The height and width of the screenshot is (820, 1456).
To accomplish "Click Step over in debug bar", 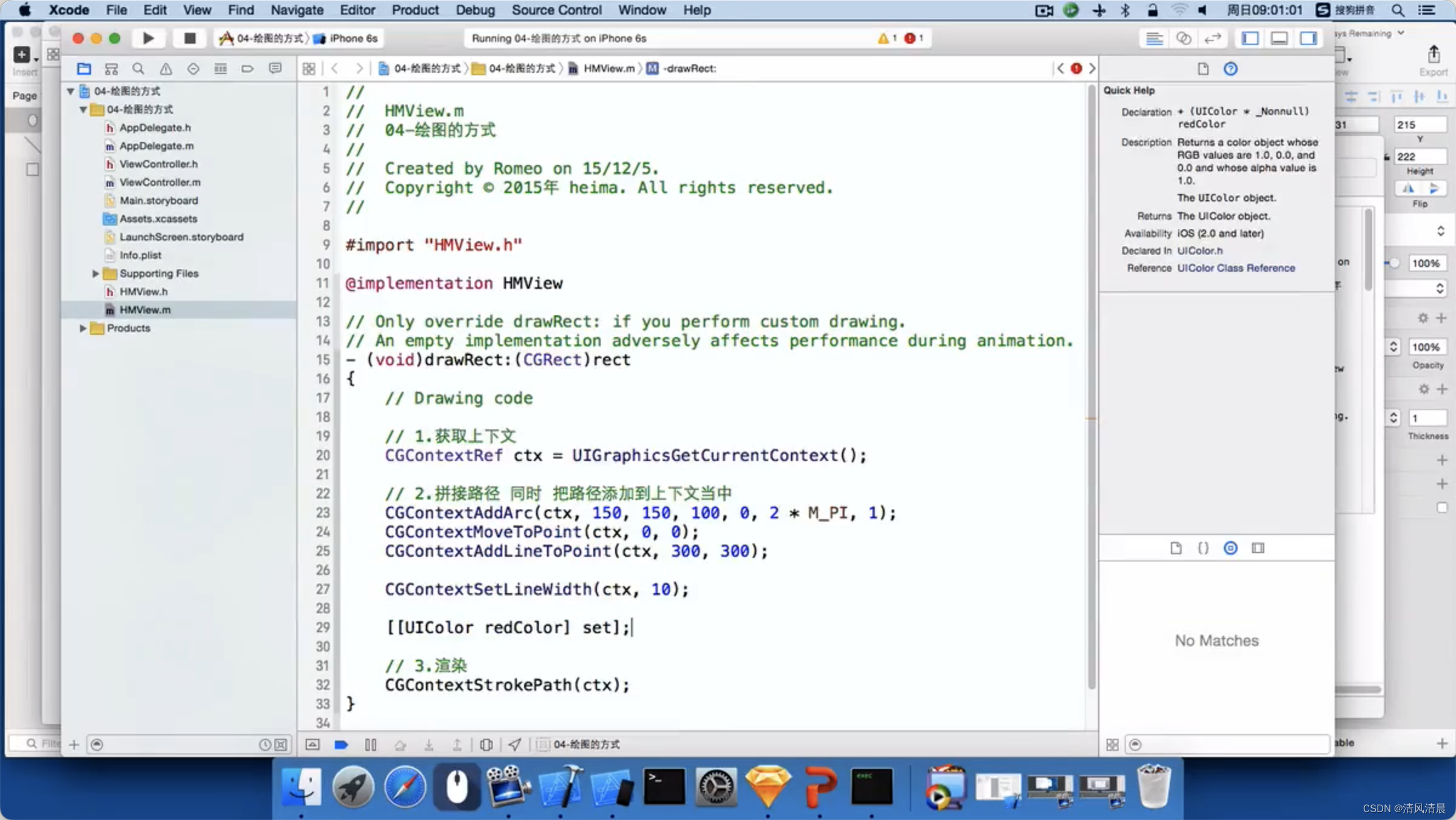I will (400, 744).
